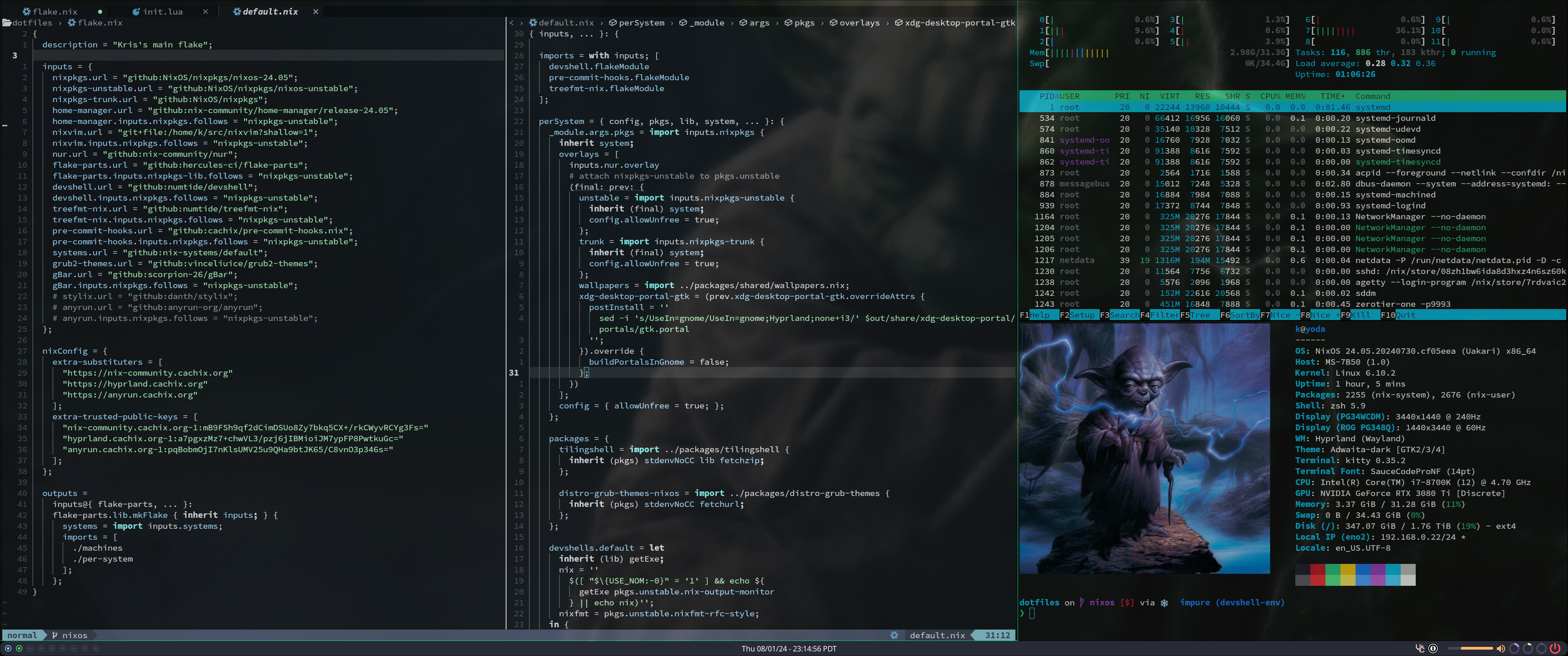This screenshot has height=656, width=1568.
Task: Switch to the first blue workspace indicator
Action: (8, 649)
